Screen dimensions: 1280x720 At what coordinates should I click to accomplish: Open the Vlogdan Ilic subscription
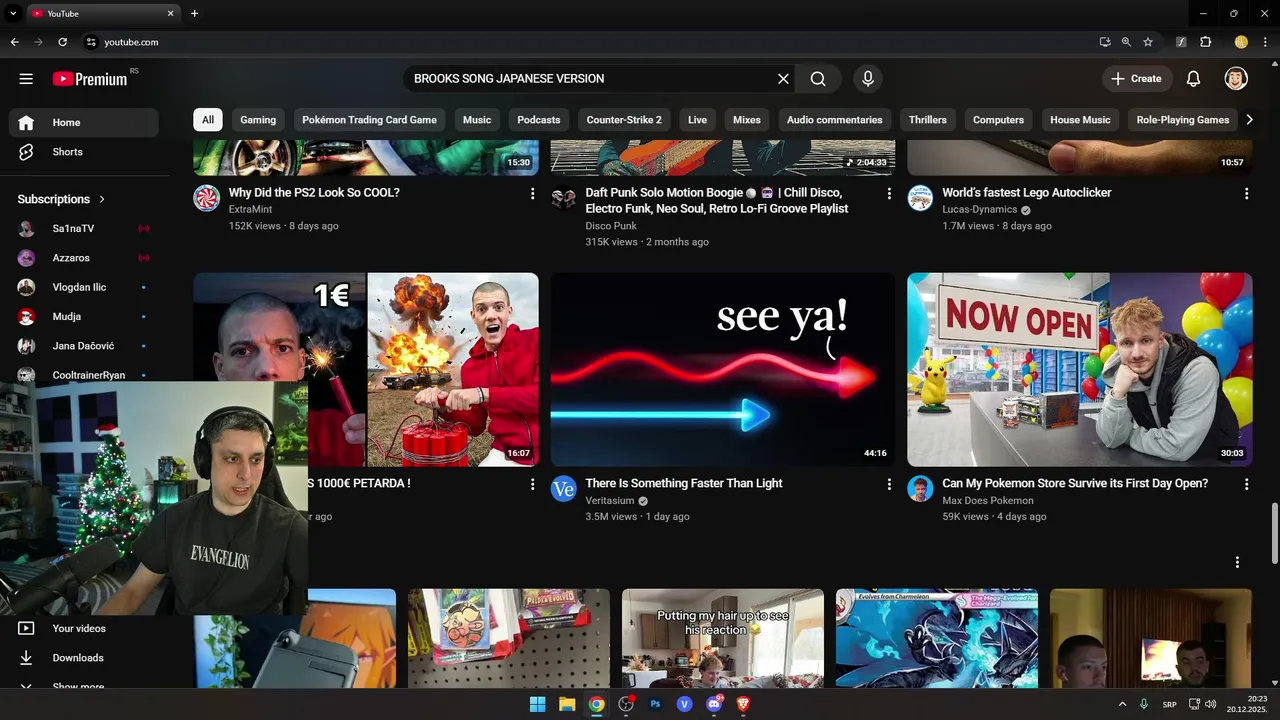click(83, 287)
